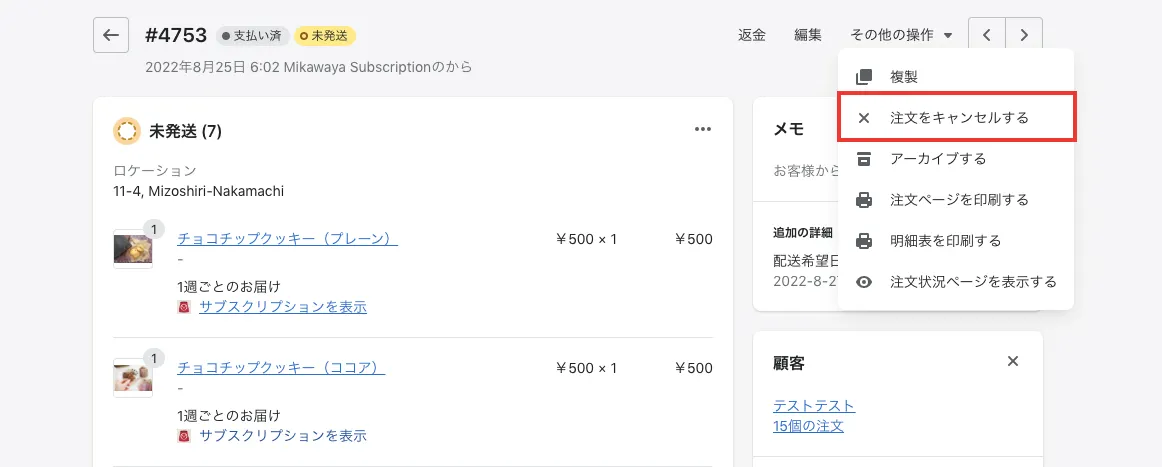Click the duplicate (複製) icon
The width and height of the screenshot is (1162, 467).
(864, 77)
